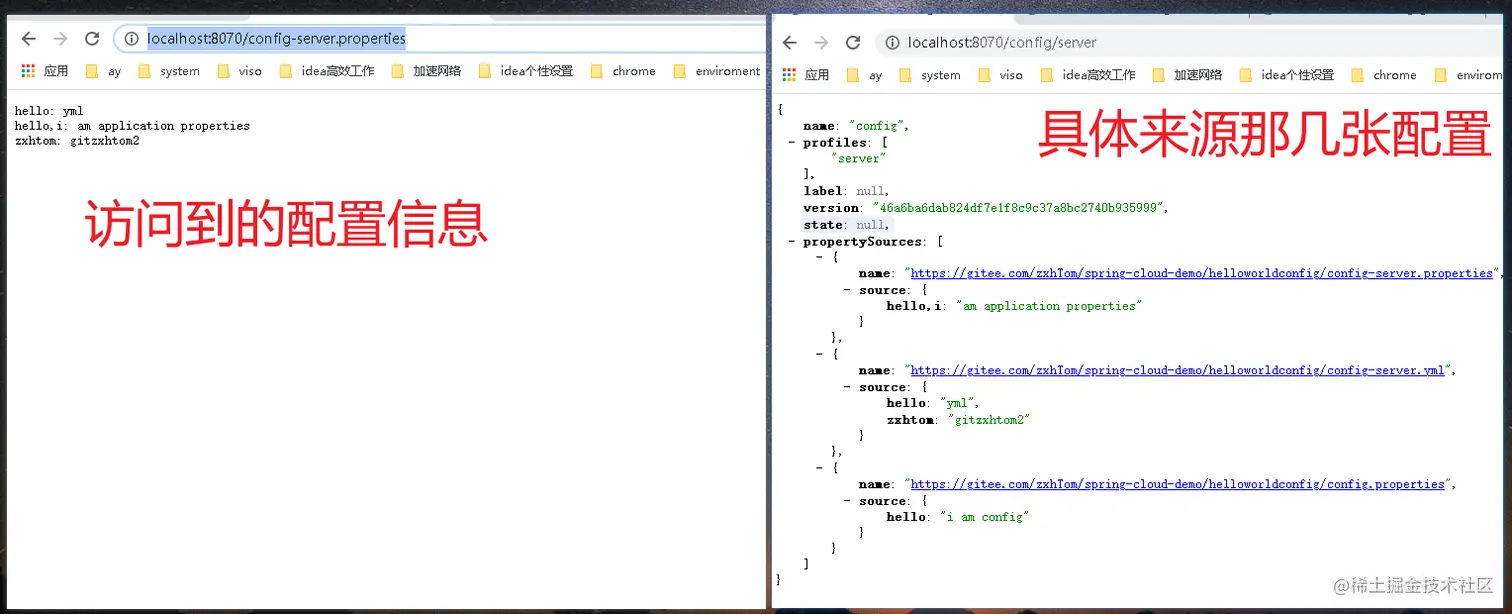Collapse config-server.properties source entry object

click(x=820, y=257)
